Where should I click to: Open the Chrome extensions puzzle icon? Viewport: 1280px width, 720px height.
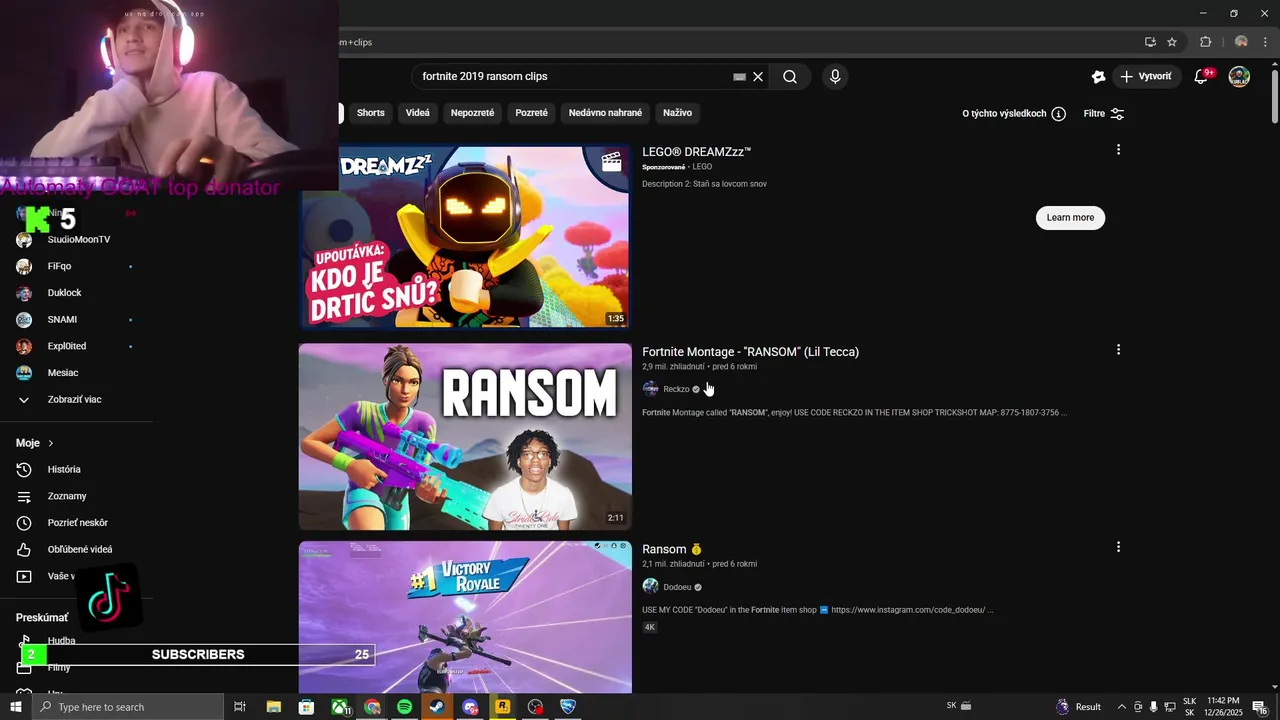pyautogui.click(x=1205, y=42)
